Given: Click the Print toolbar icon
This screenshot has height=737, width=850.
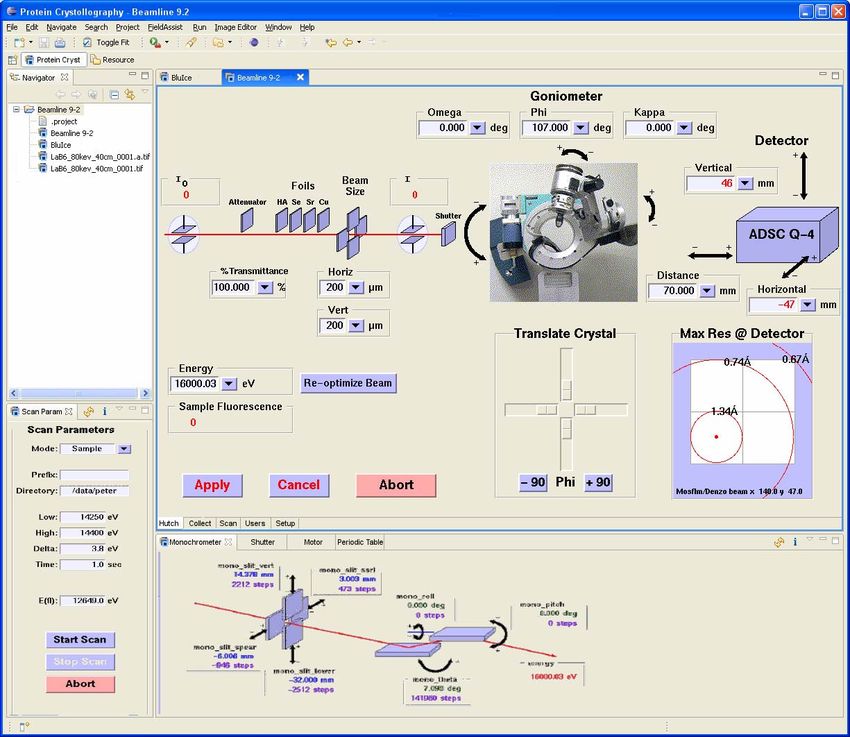Looking at the screenshot, I should (60, 42).
